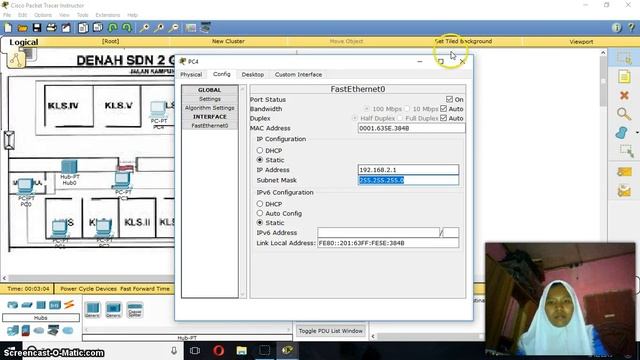This screenshot has height=360, width=640.
Task: Click the workspace scrollbar up arrow
Action: [x=603, y=53]
